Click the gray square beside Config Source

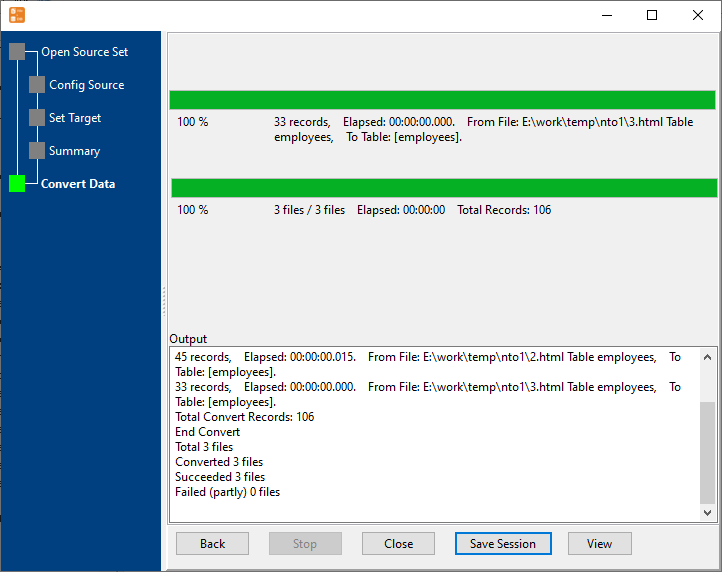(37, 85)
